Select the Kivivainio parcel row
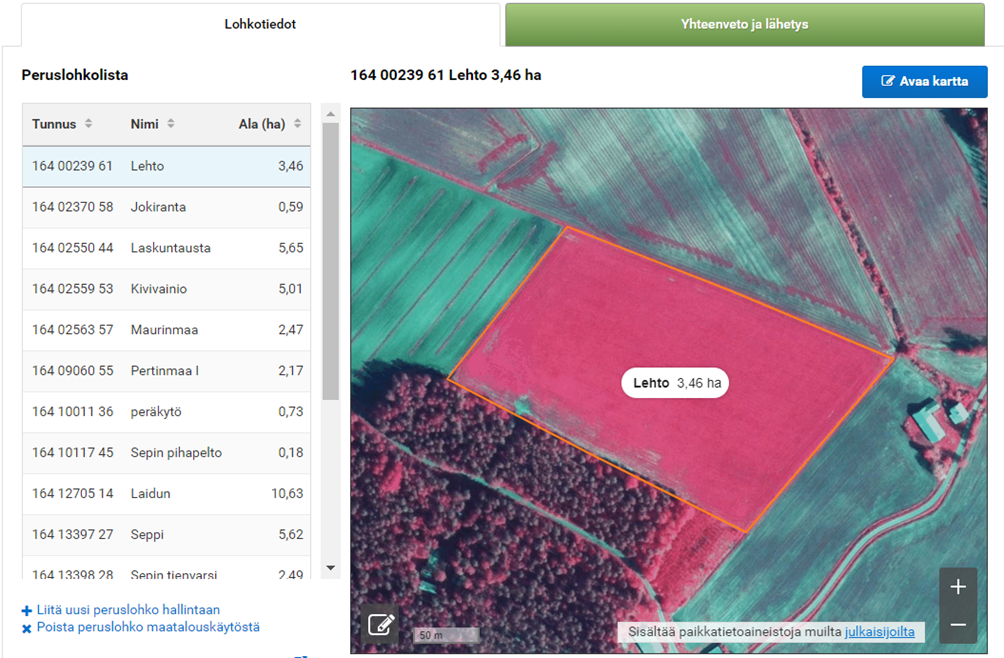This screenshot has height=658, width=1004. point(166,289)
